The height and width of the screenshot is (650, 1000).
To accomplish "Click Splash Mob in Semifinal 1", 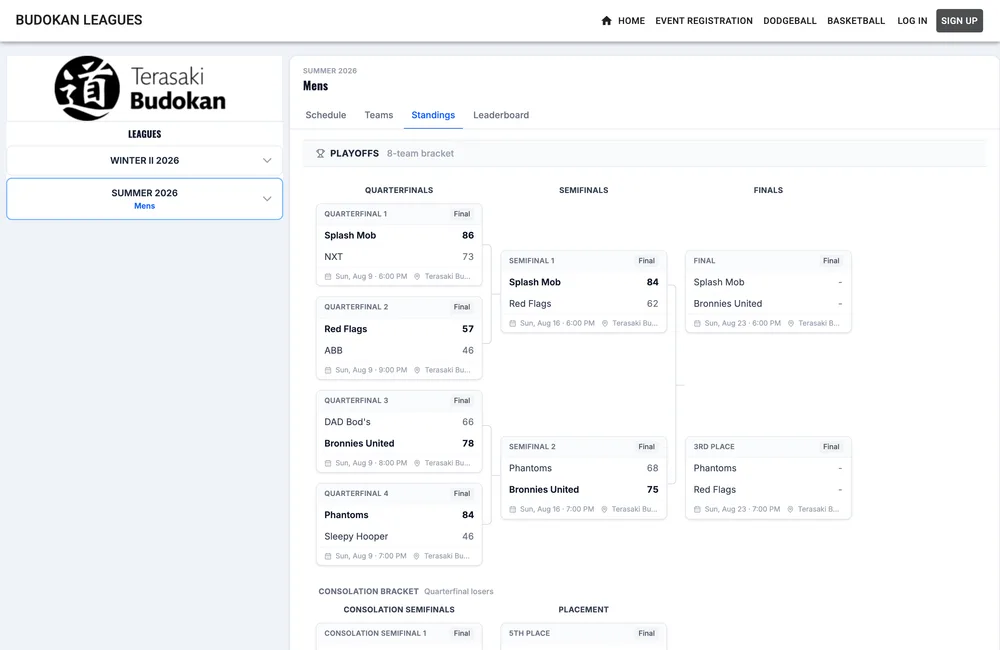I will pos(534,283).
